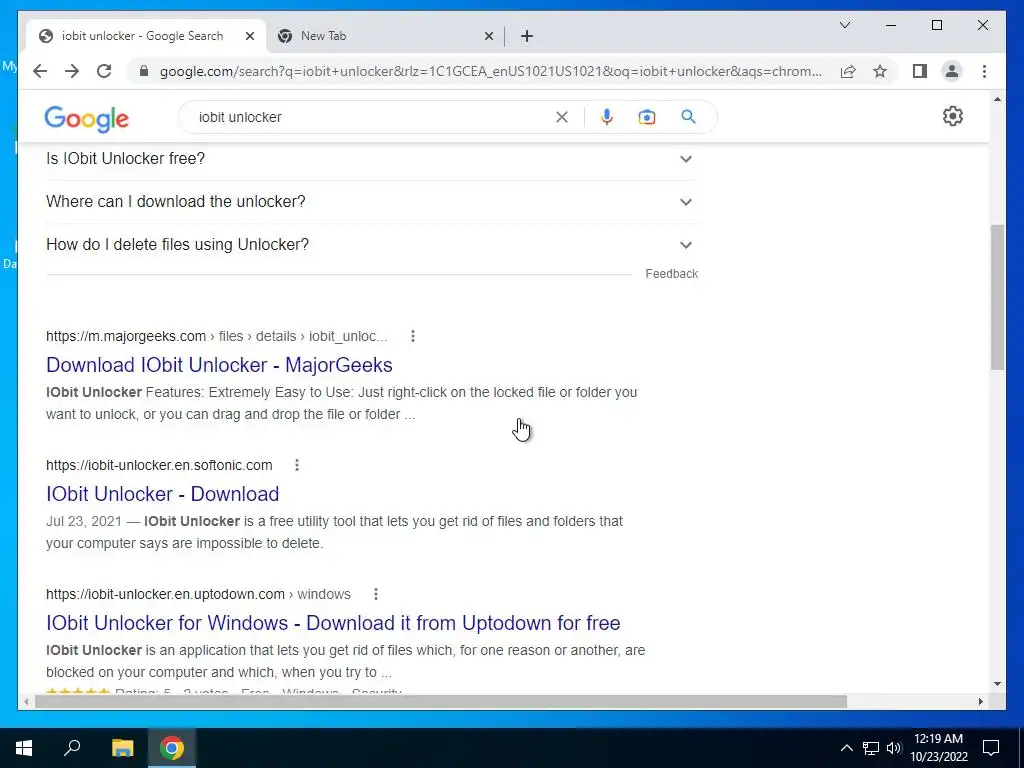Open File Explorer from taskbar

tap(122, 748)
